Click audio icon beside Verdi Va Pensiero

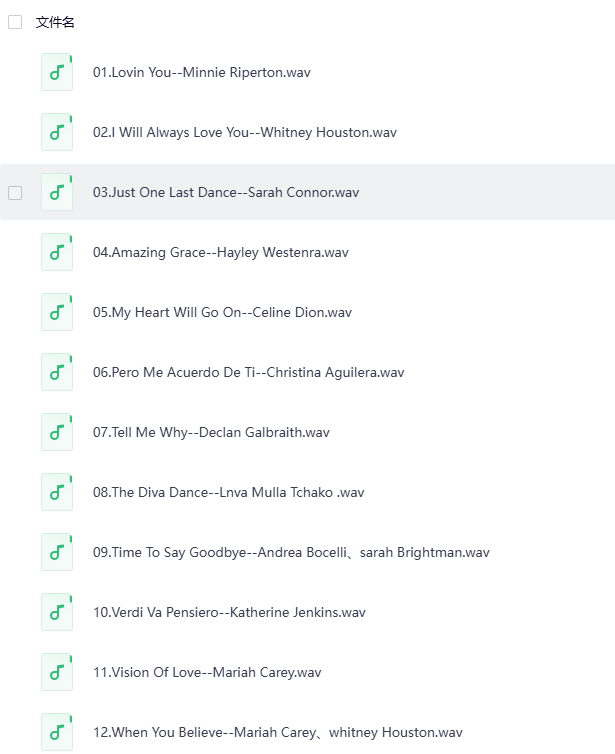point(57,612)
